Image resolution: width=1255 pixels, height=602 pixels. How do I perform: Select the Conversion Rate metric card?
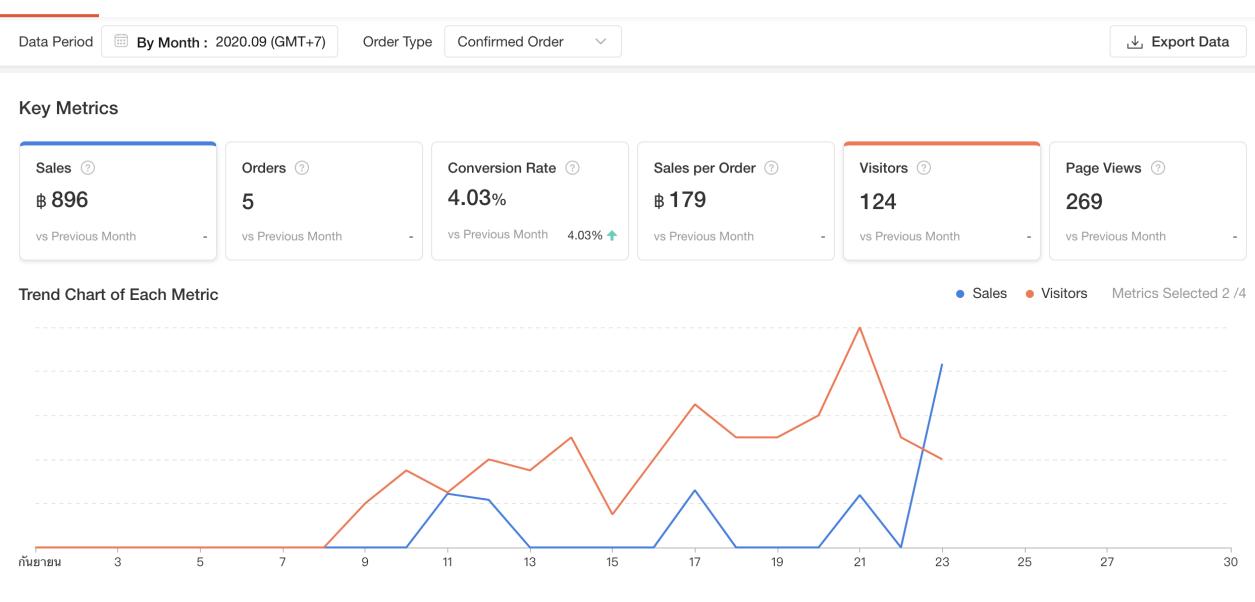pos(530,202)
